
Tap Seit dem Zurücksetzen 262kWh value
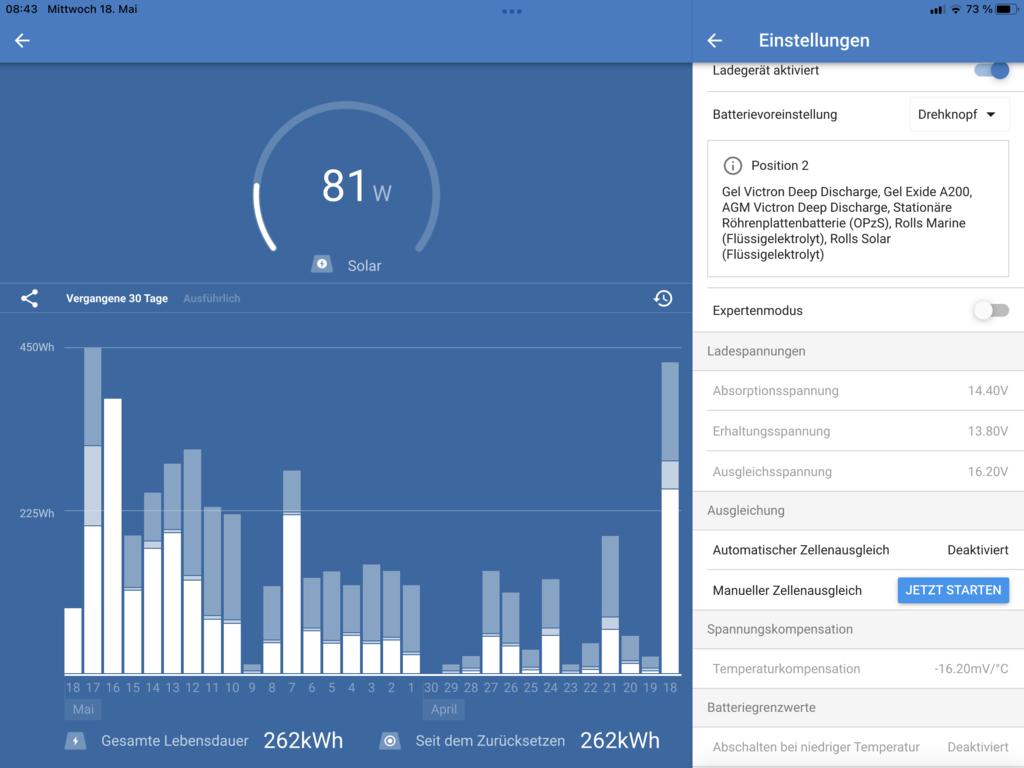pos(620,741)
